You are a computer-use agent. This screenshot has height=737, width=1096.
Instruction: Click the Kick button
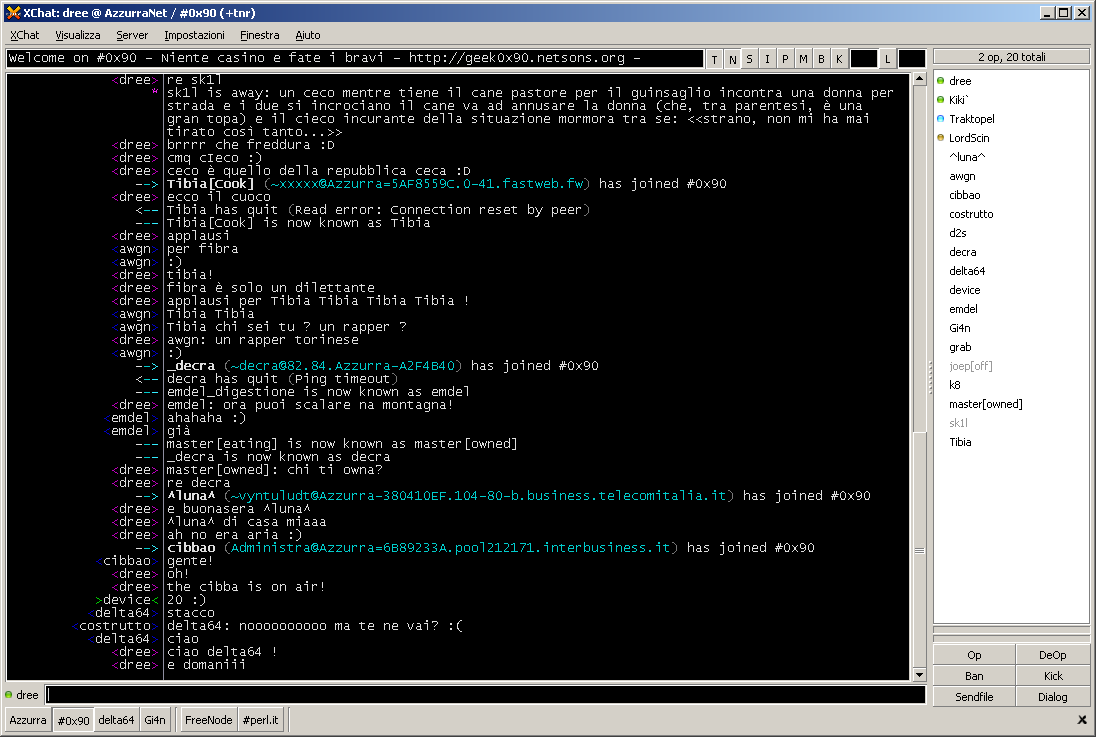pyautogui.click(x=1053, y=676)
